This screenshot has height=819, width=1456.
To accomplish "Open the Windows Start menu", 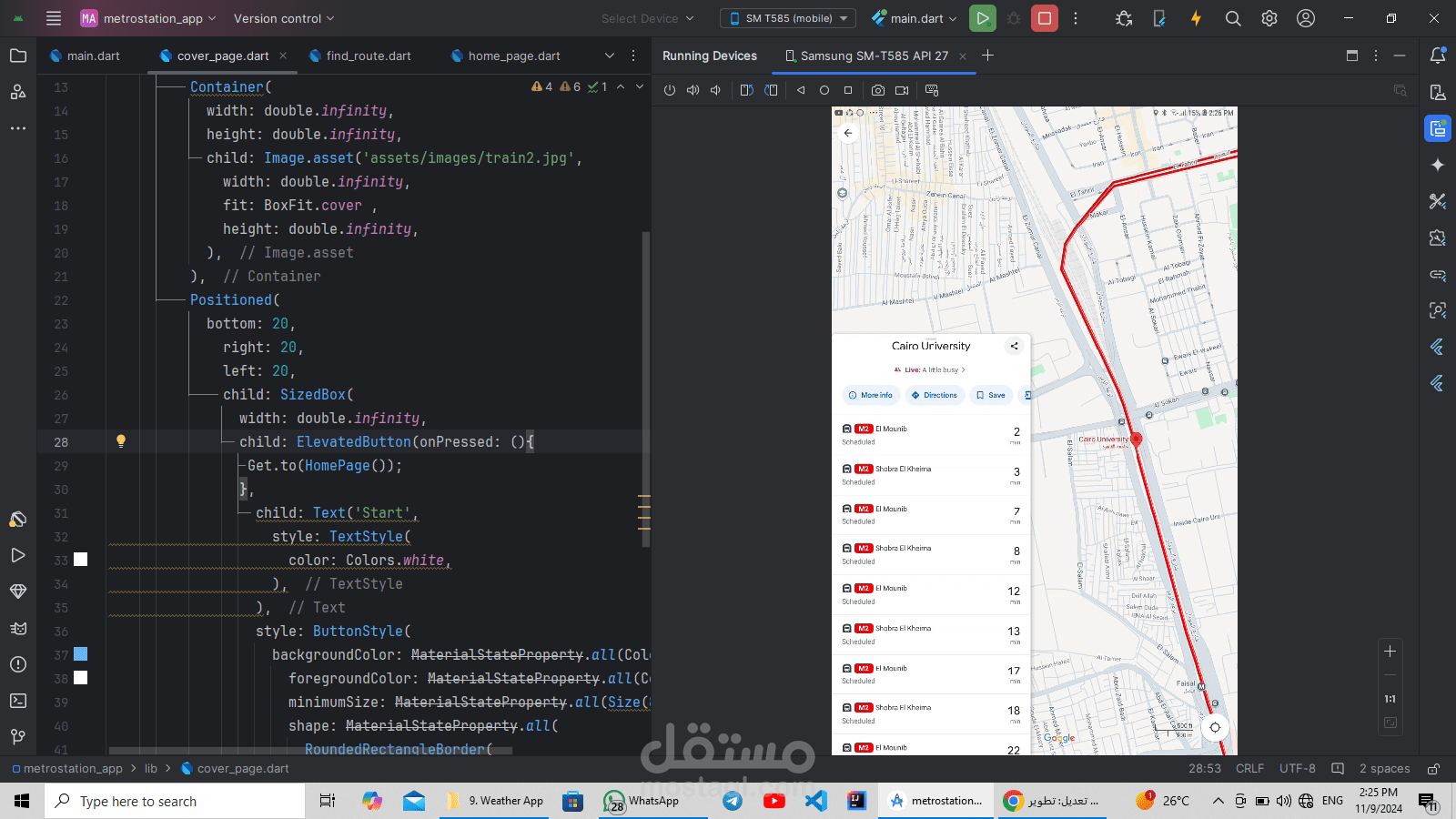I will coord(22,801).
